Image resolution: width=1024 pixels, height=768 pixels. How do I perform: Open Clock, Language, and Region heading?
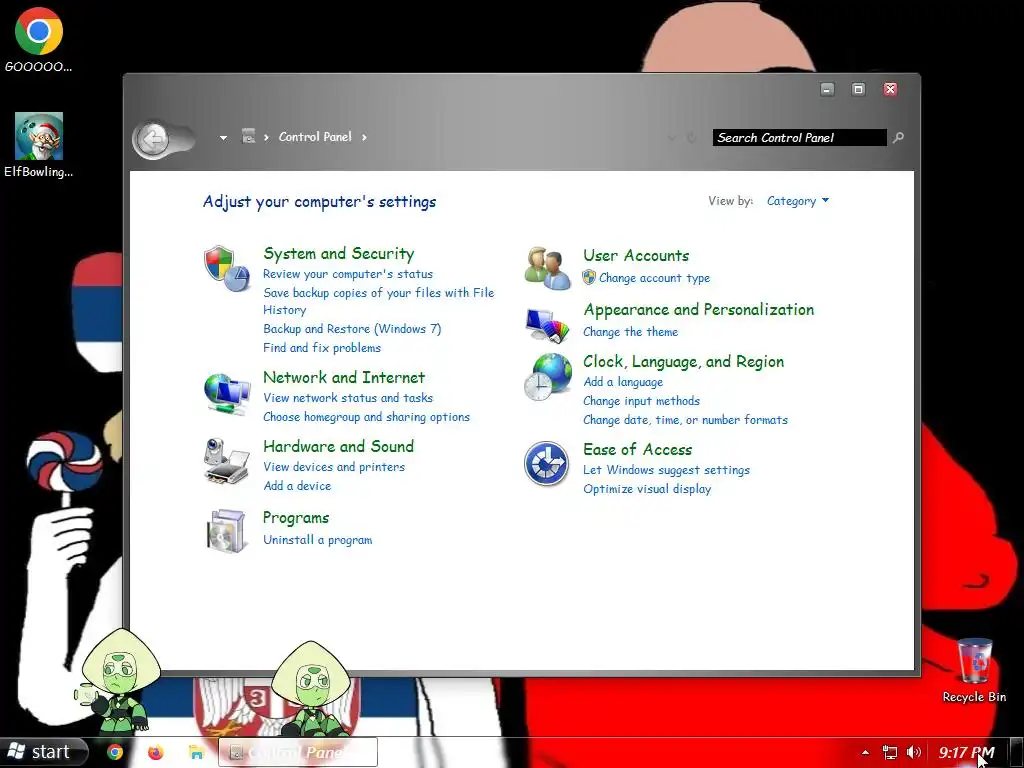(x=683, y=361)
